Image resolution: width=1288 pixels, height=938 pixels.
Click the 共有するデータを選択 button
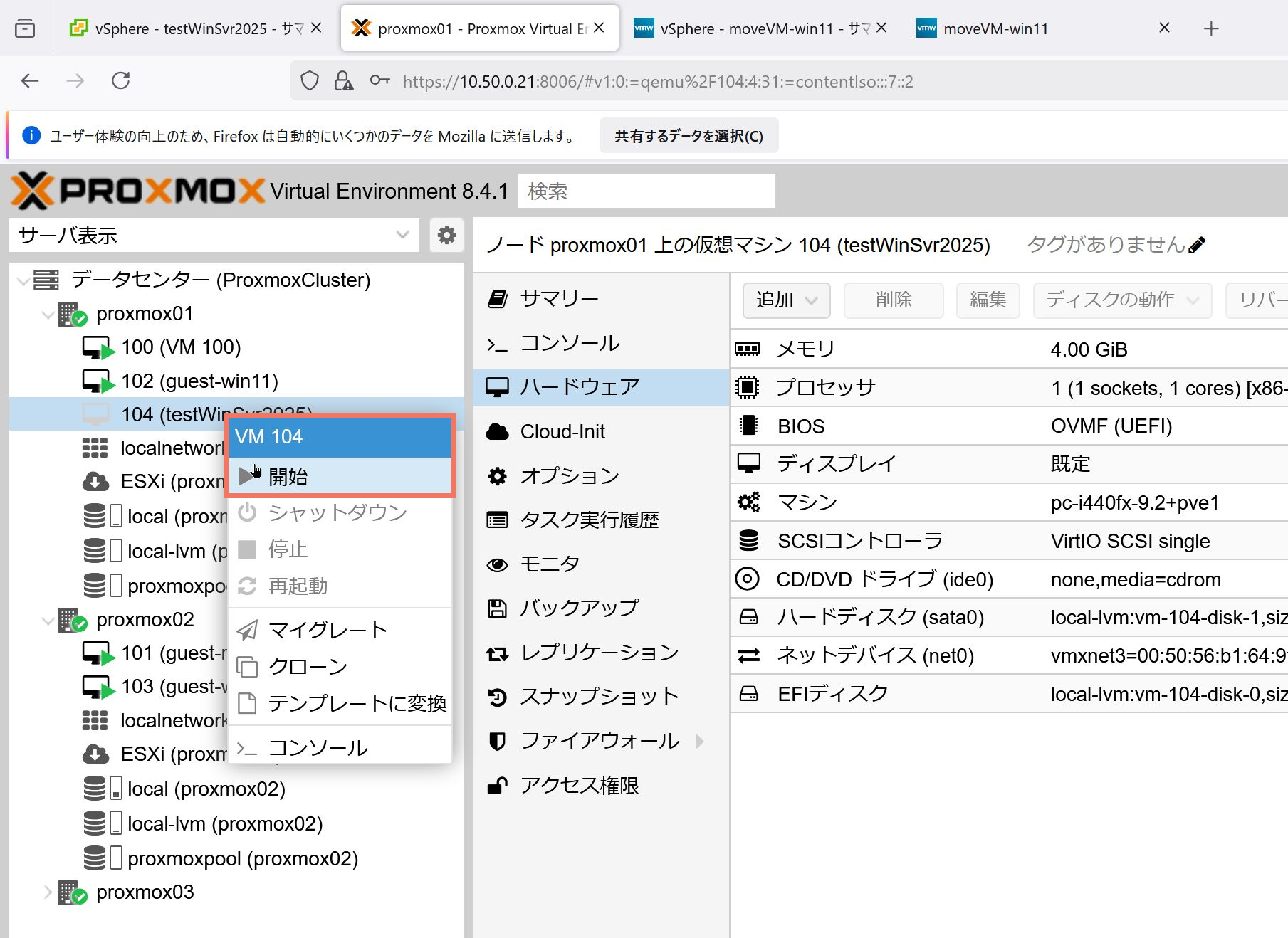(688, 136)
